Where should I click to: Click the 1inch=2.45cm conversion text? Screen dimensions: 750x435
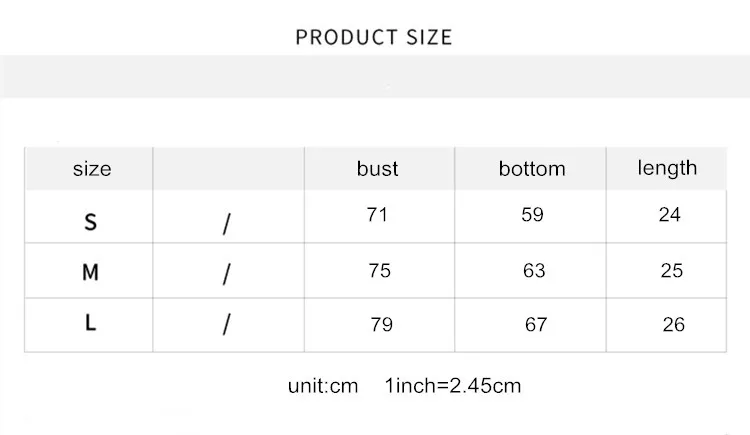point(453,386)
